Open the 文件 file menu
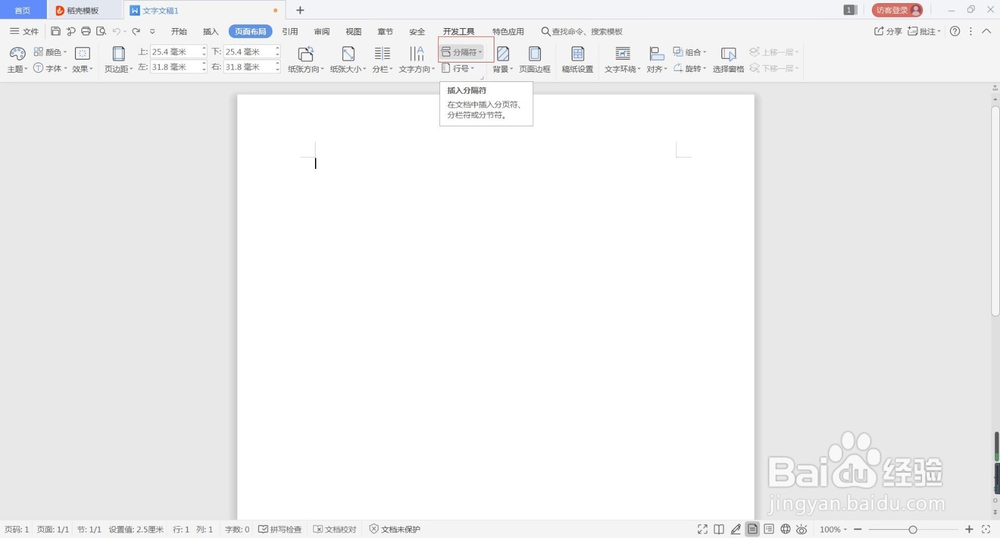 [x=24, y=31]
